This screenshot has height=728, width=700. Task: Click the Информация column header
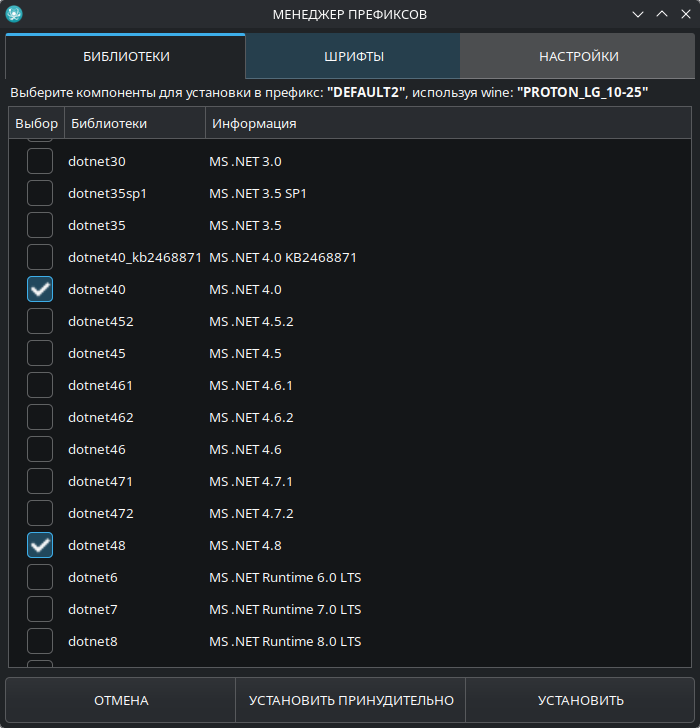[252, 123]
